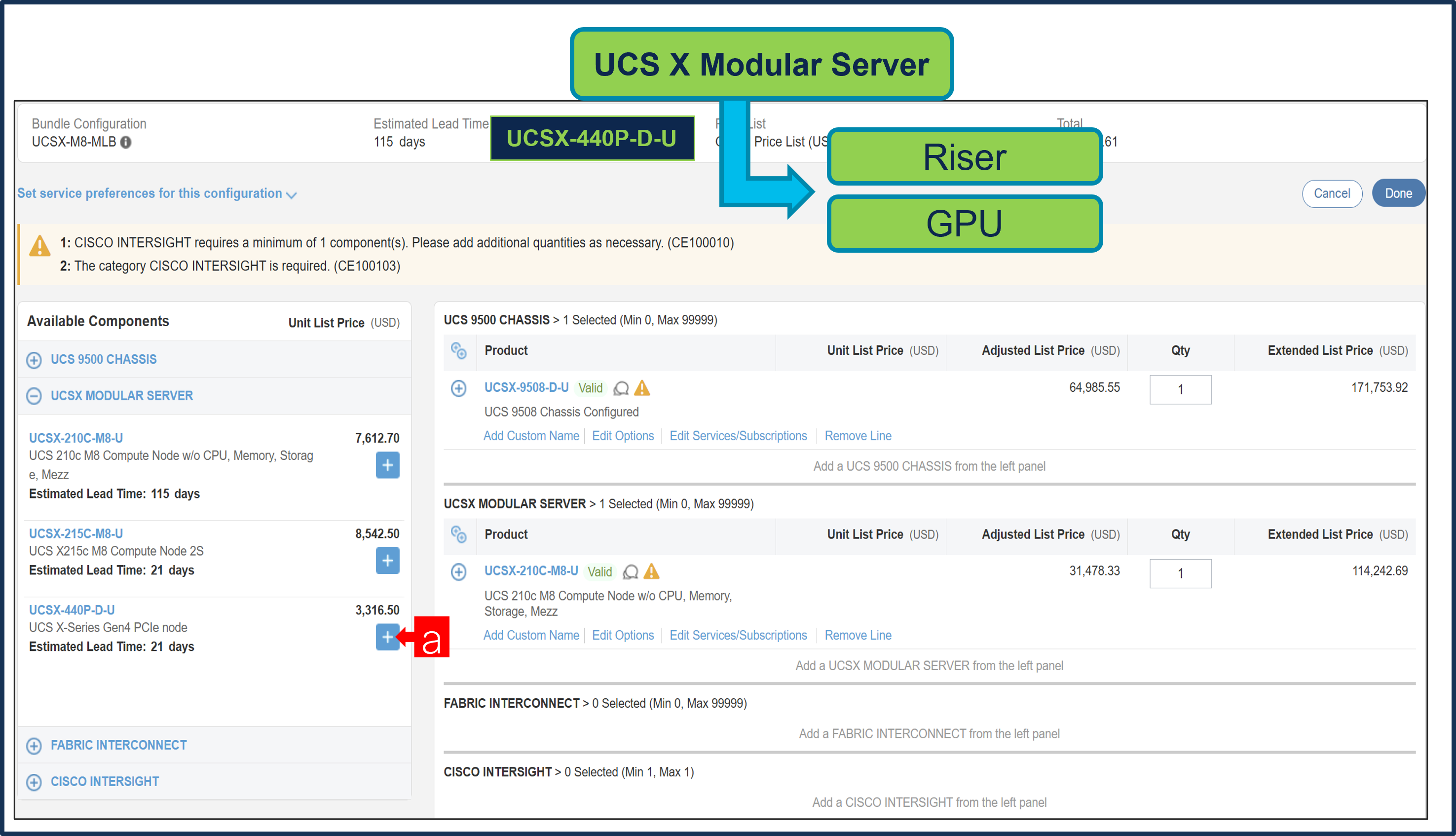Viewport: 1456px width, 836px height.
Task: Click Valid status badge on UCSX-210C-M8-U
Action: [599, 572]
